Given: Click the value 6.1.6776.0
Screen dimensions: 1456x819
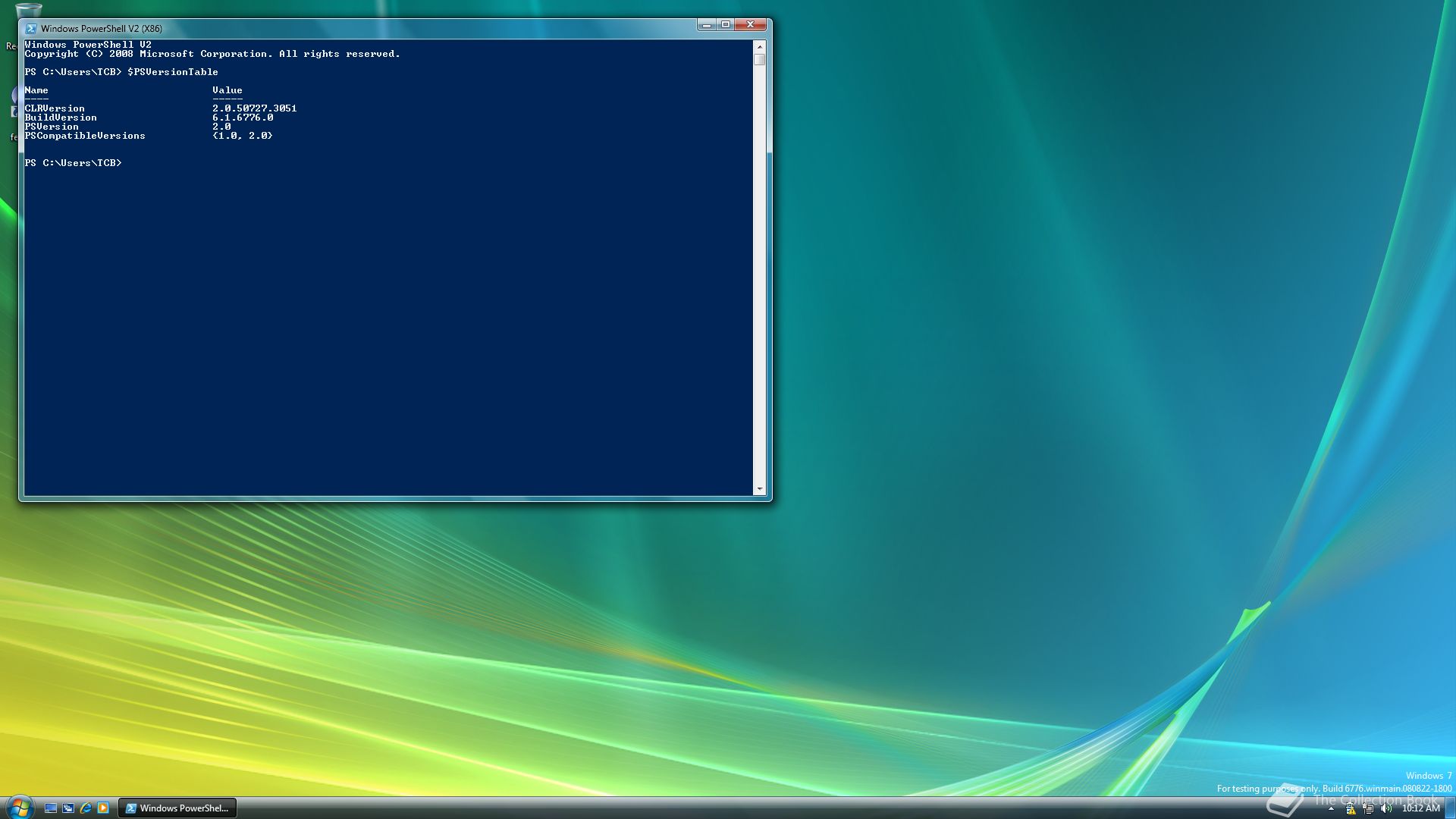Looking at the screenshot, I should (243, 118).
